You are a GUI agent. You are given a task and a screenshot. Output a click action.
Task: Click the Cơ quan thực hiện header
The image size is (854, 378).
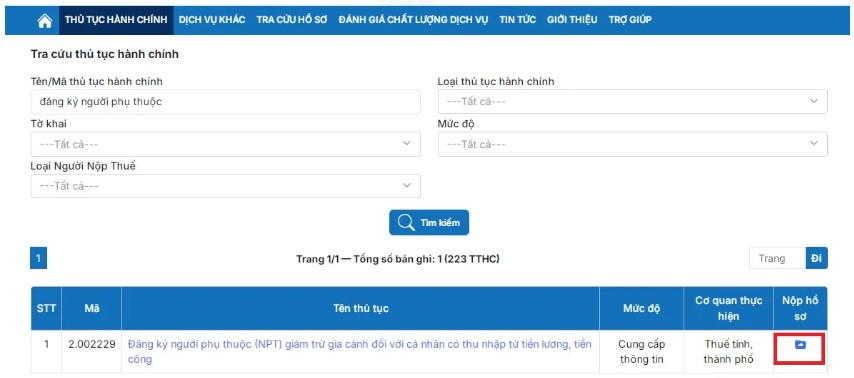click(729, 308)
